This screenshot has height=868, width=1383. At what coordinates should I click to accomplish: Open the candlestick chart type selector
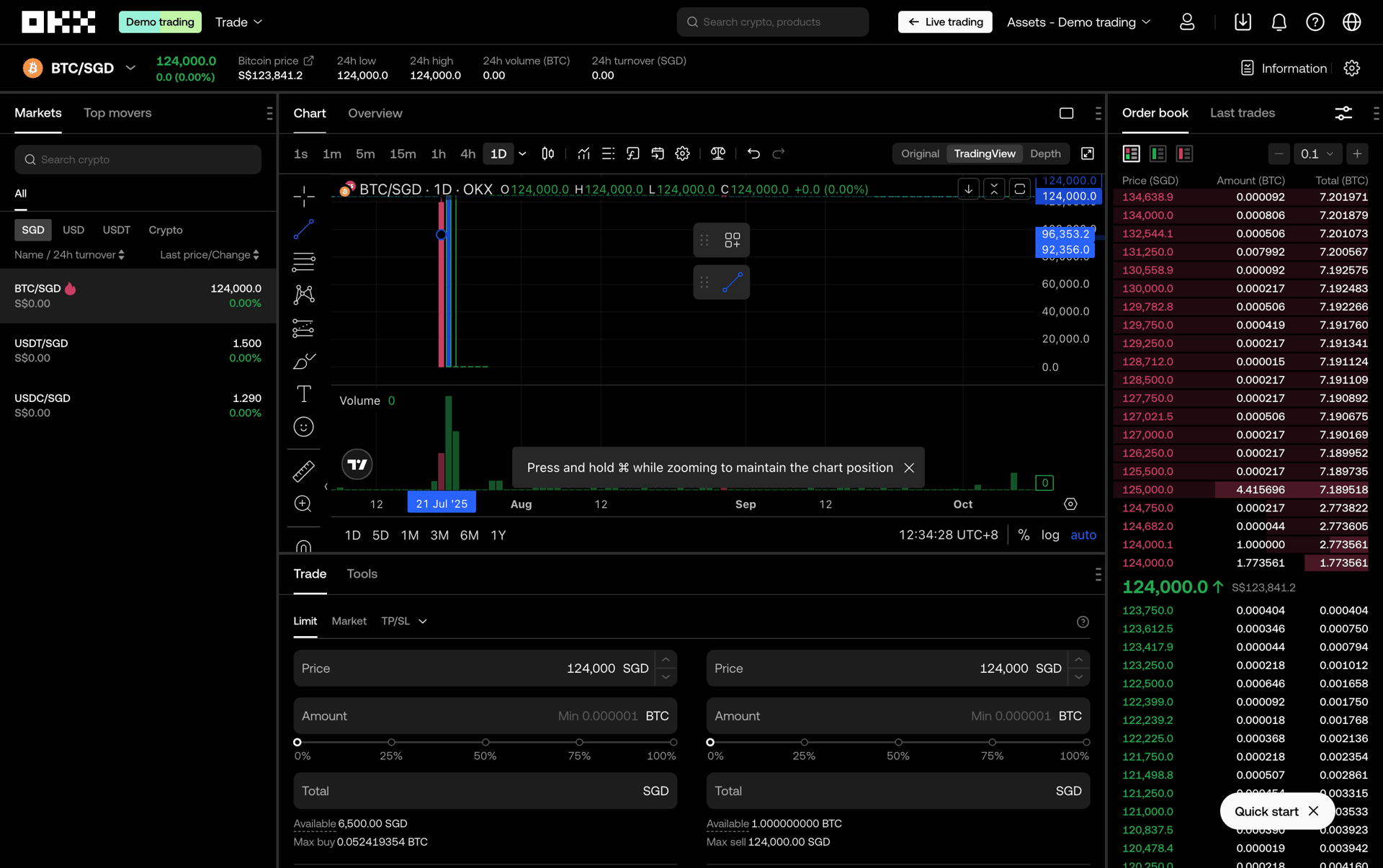(x=548, y=153)
